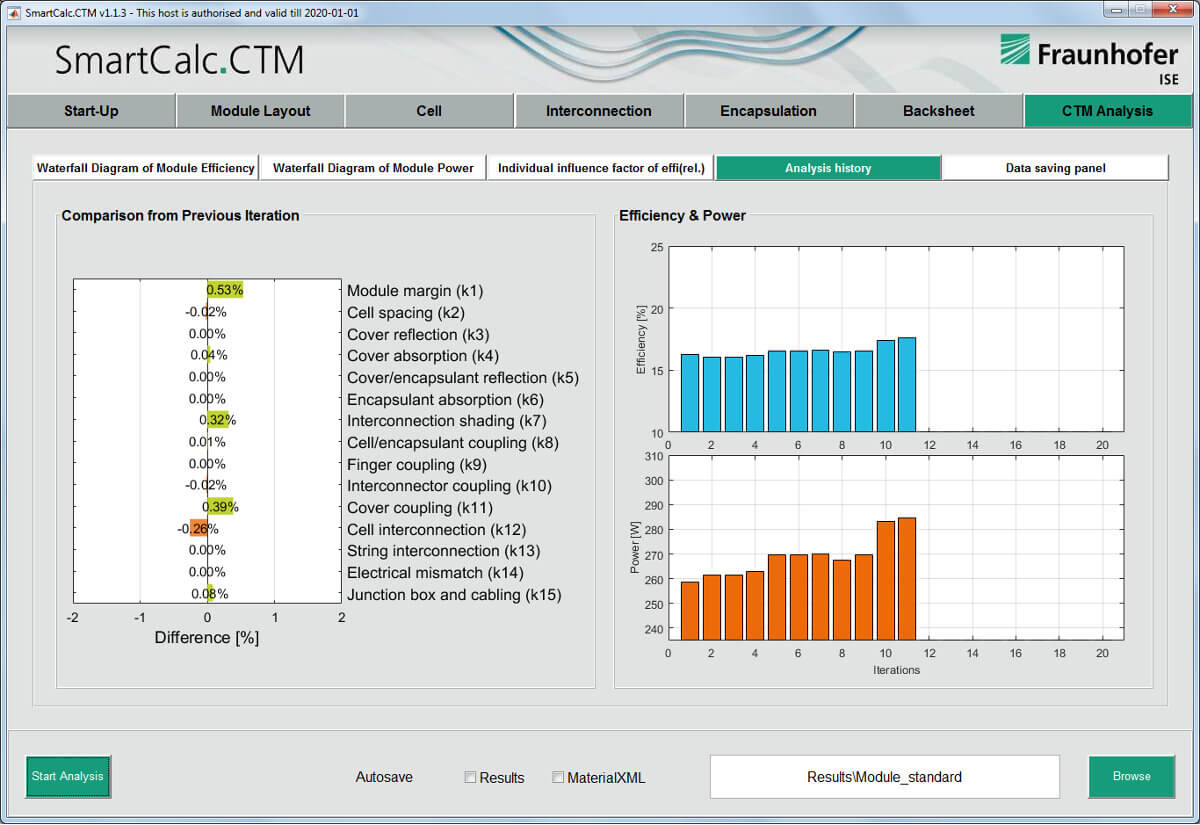Click the Cell interconnection (k12) label
Viewport: 1200px width, 825px height.
pyautogui.click(x=437, y=530)
